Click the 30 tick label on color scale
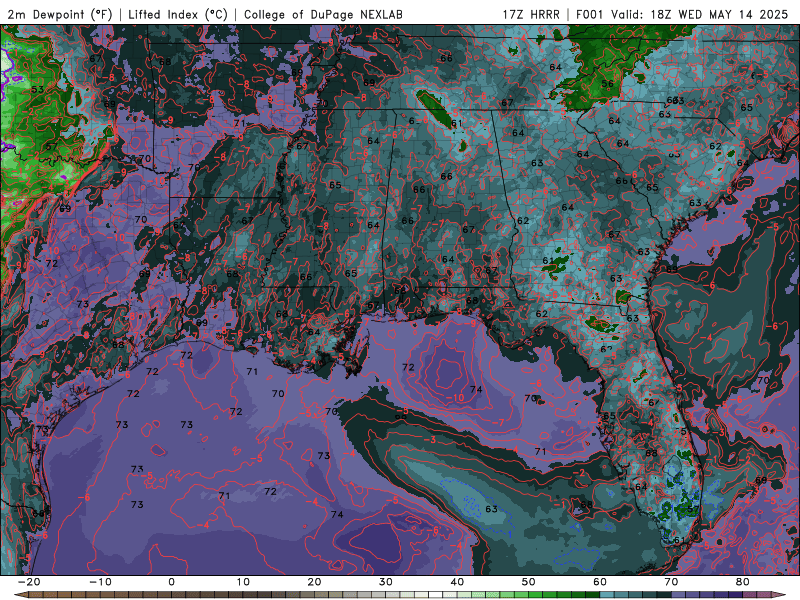This screenshot has height=600, width=800. tap(386, 582)
